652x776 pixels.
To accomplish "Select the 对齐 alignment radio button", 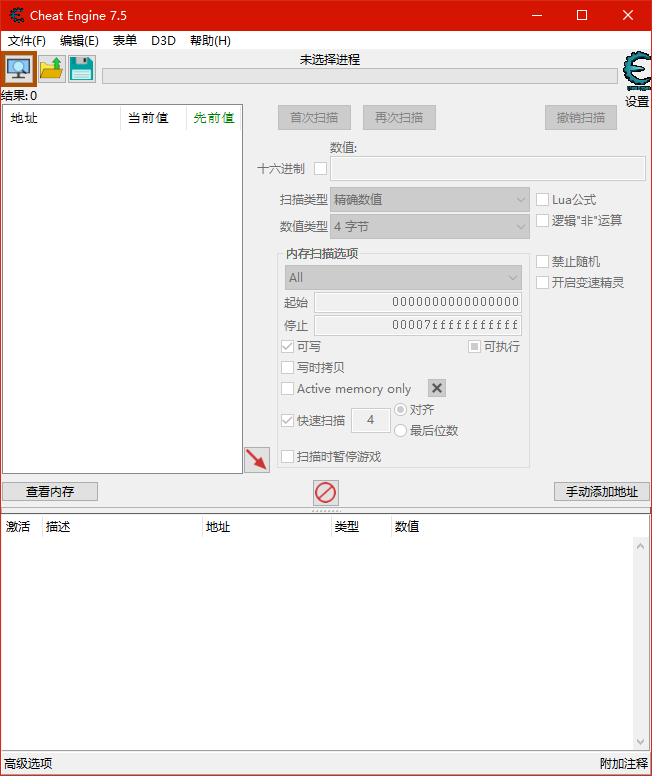I will click(401, 410).
